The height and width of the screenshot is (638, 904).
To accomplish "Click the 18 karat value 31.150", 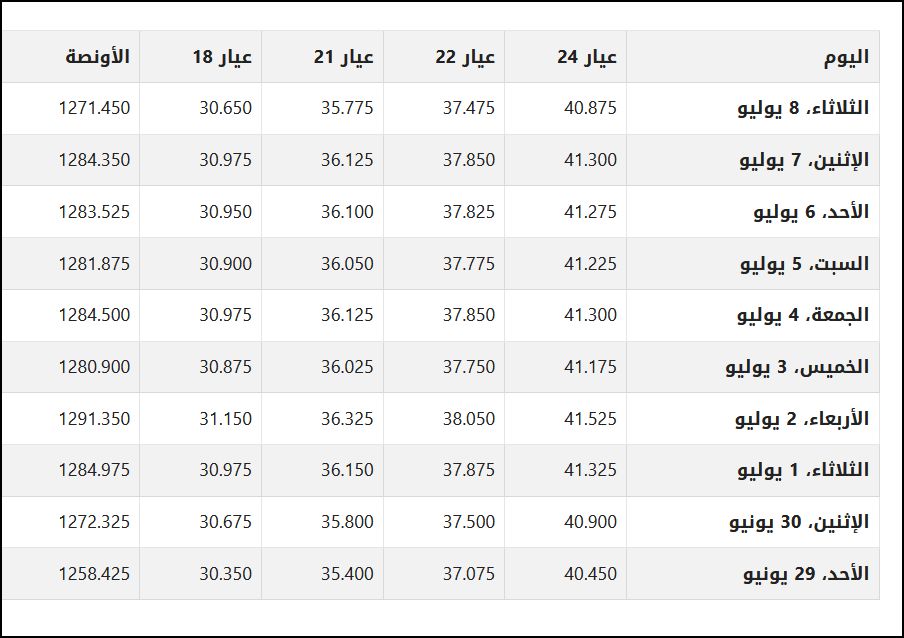I will tap(225, 418).
